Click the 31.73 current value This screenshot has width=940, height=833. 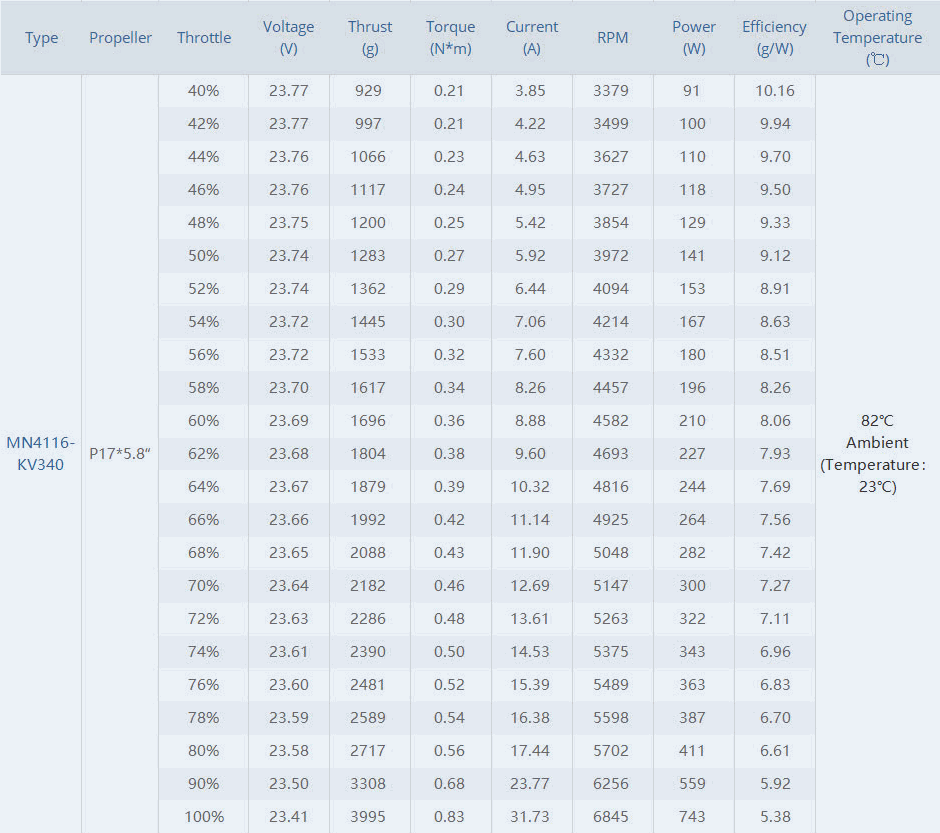(x=532, y=816)
